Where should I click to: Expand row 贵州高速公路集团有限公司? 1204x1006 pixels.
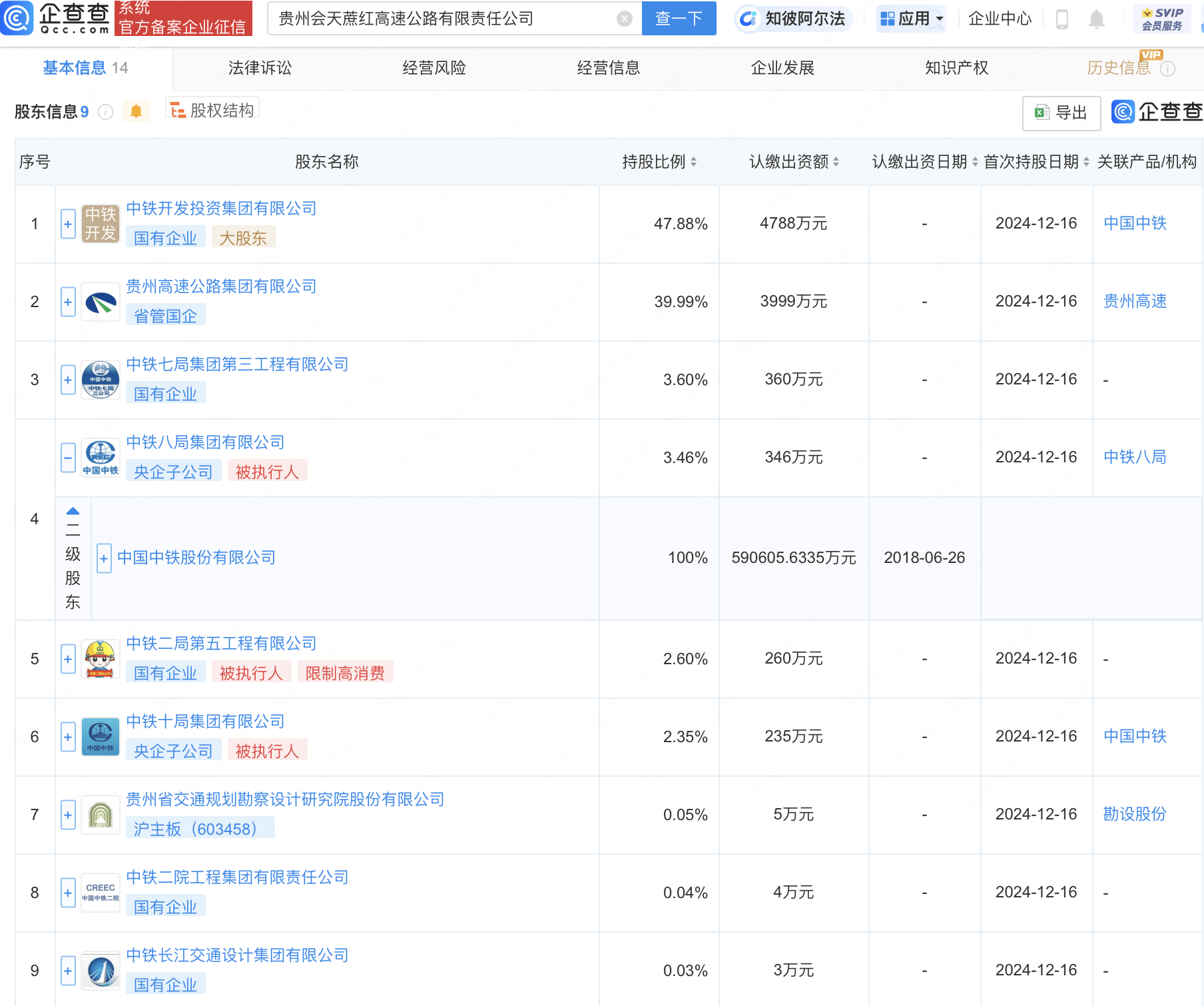pos(68,302)
